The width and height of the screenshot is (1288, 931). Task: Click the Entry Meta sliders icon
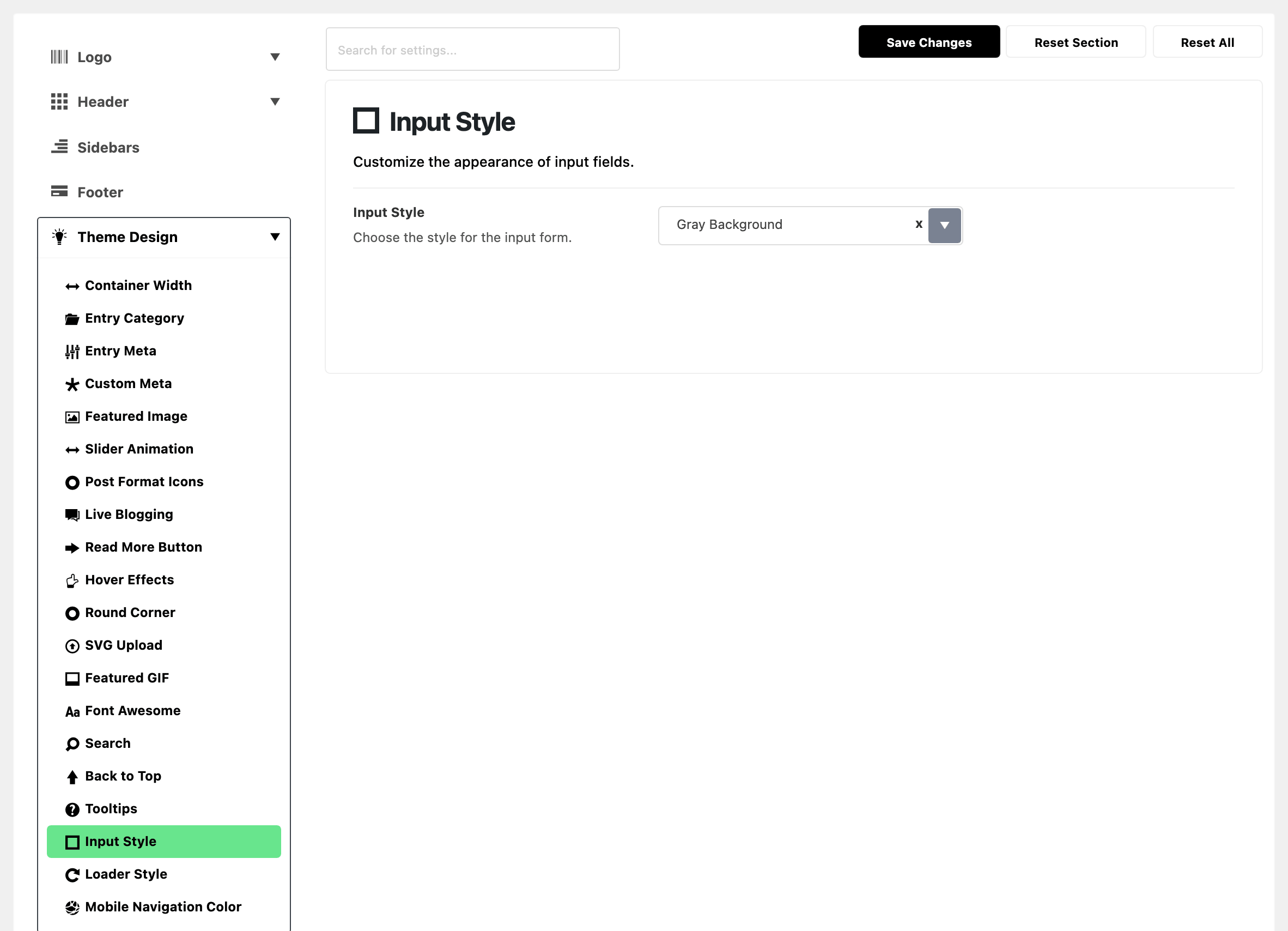(72, 352)
